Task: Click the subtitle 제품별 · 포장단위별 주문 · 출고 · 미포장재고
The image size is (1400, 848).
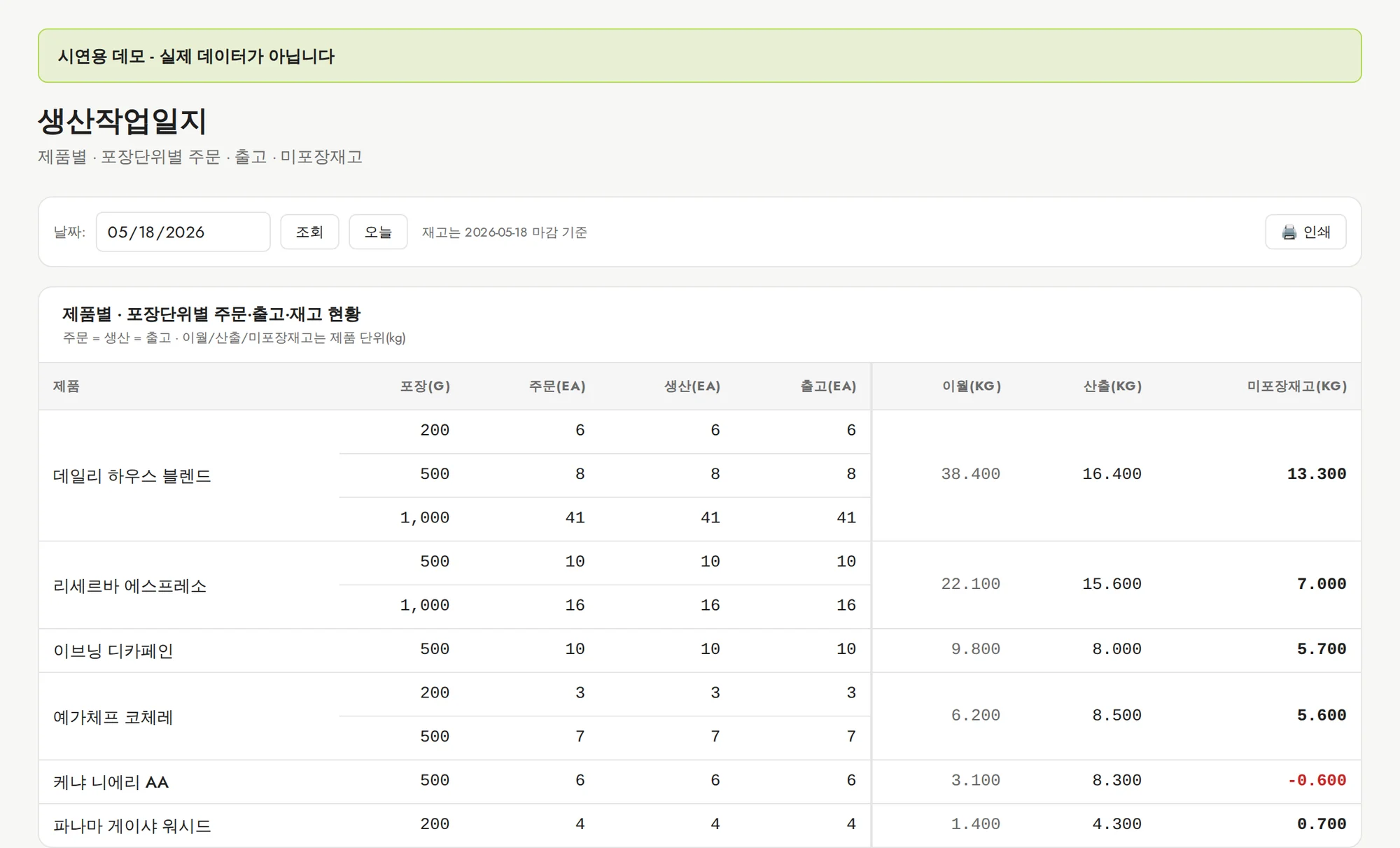Action: point(200,157)
